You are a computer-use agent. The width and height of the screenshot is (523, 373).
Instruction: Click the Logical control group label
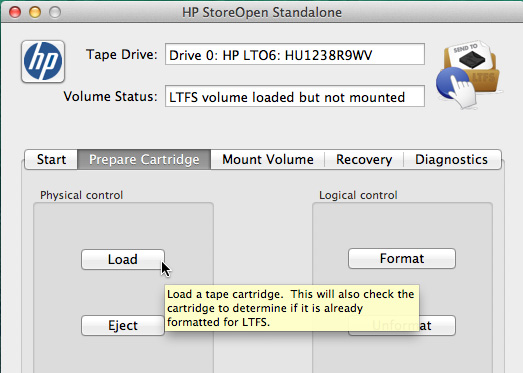tap(358, 195)
